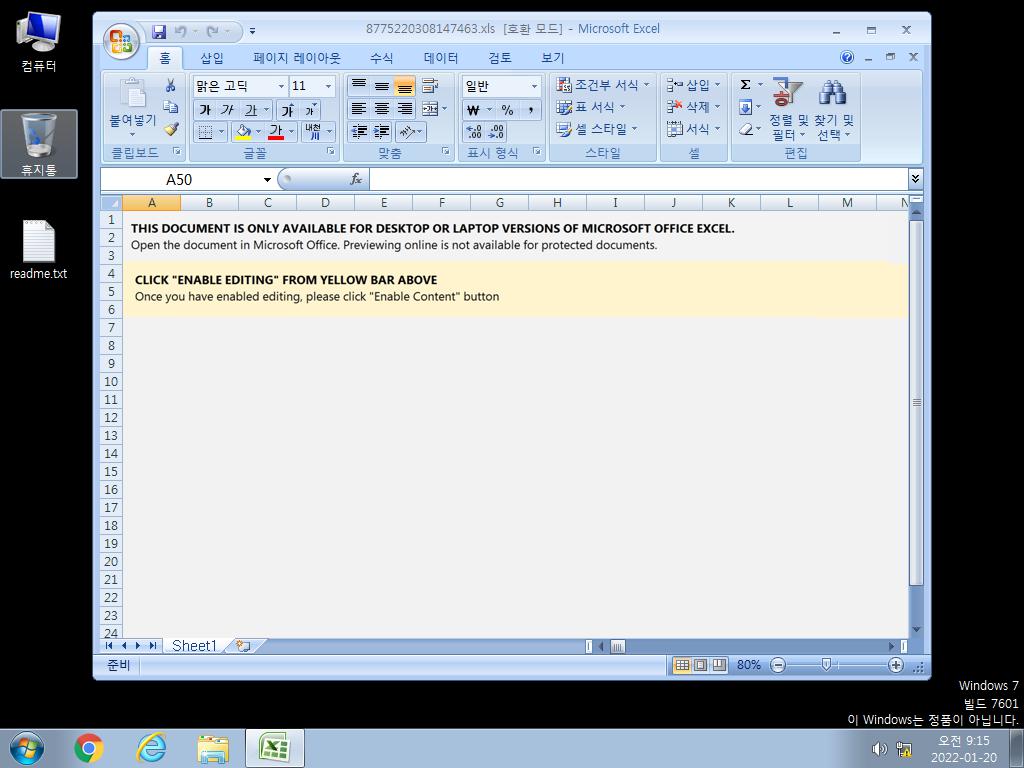
Task: Align cell text to the vertical middle
Action: click(x=382, y=86)
